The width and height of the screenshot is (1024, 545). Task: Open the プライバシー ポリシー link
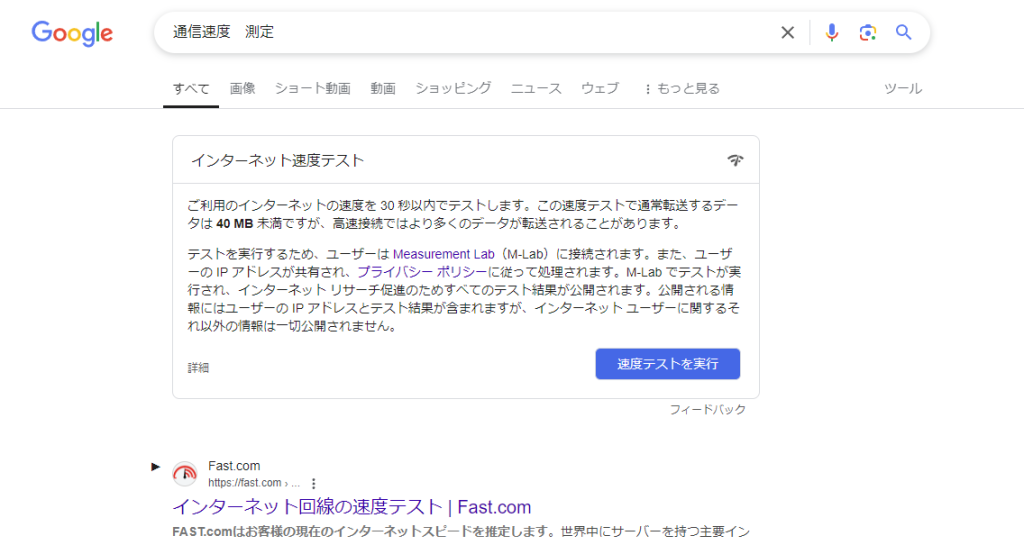[422, 272]
